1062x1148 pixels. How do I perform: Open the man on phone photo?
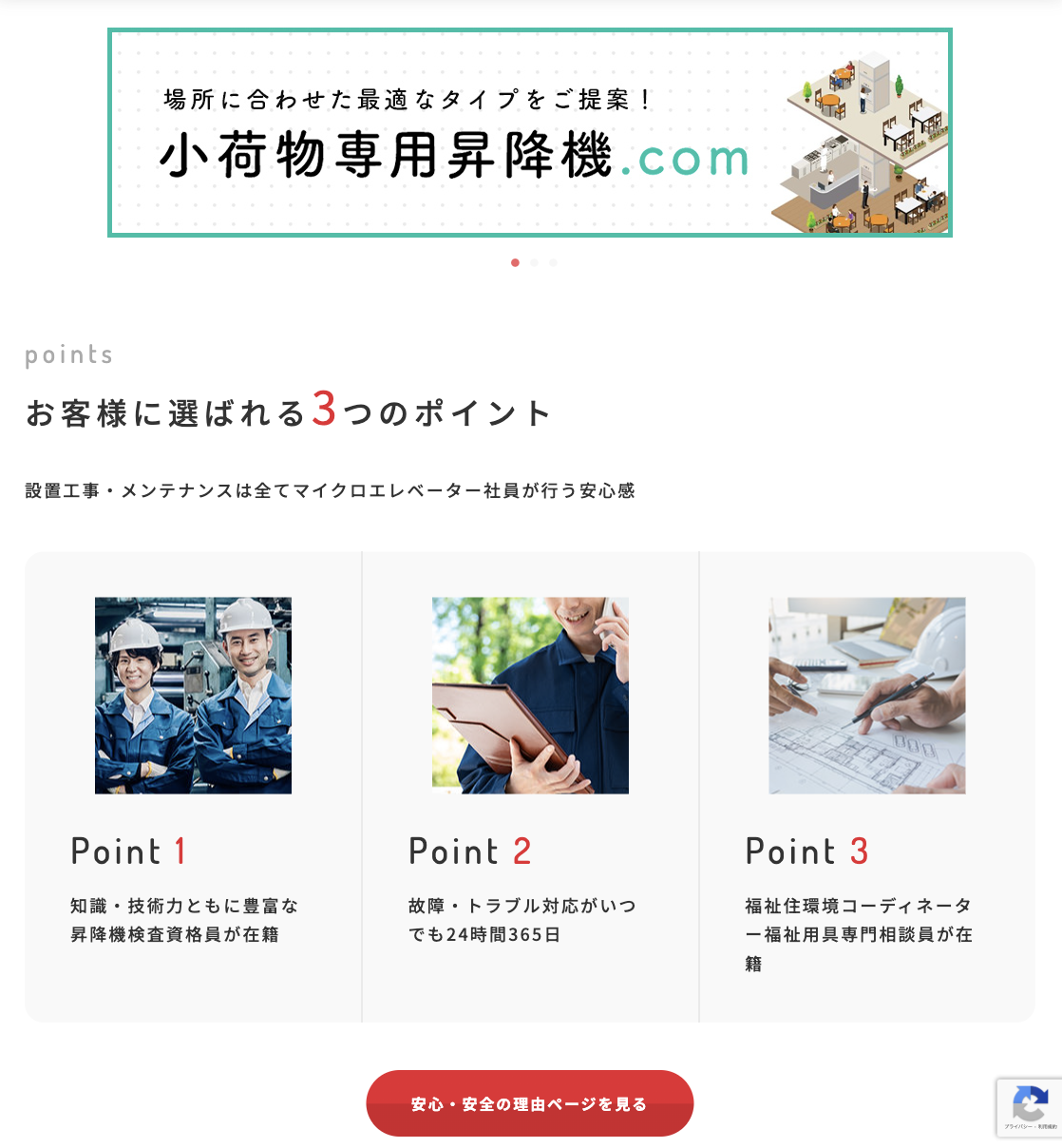[x=530, y=696]
